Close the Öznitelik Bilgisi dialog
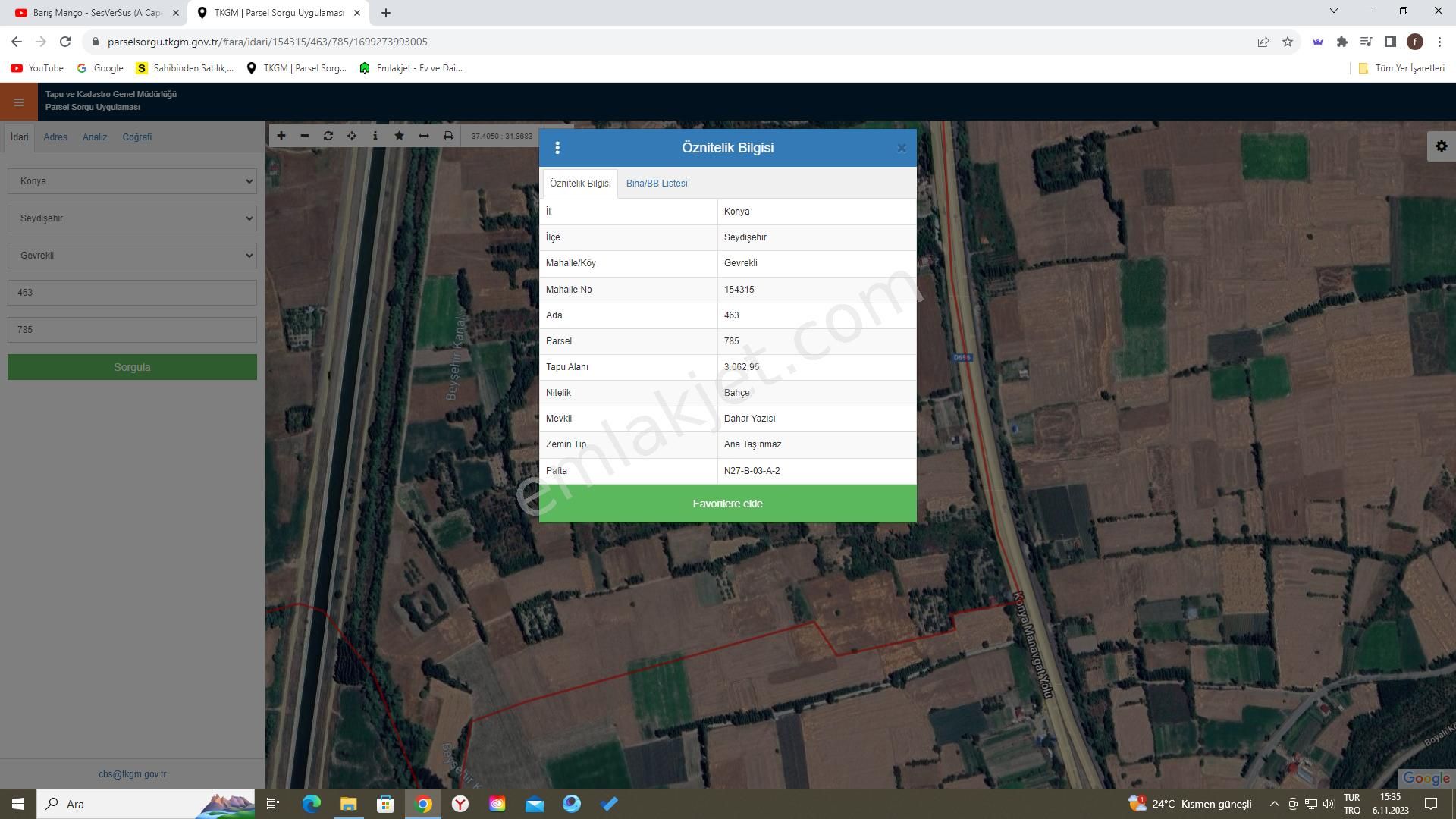This screenshot has height=819, width=1456. [x=902, y=149]
